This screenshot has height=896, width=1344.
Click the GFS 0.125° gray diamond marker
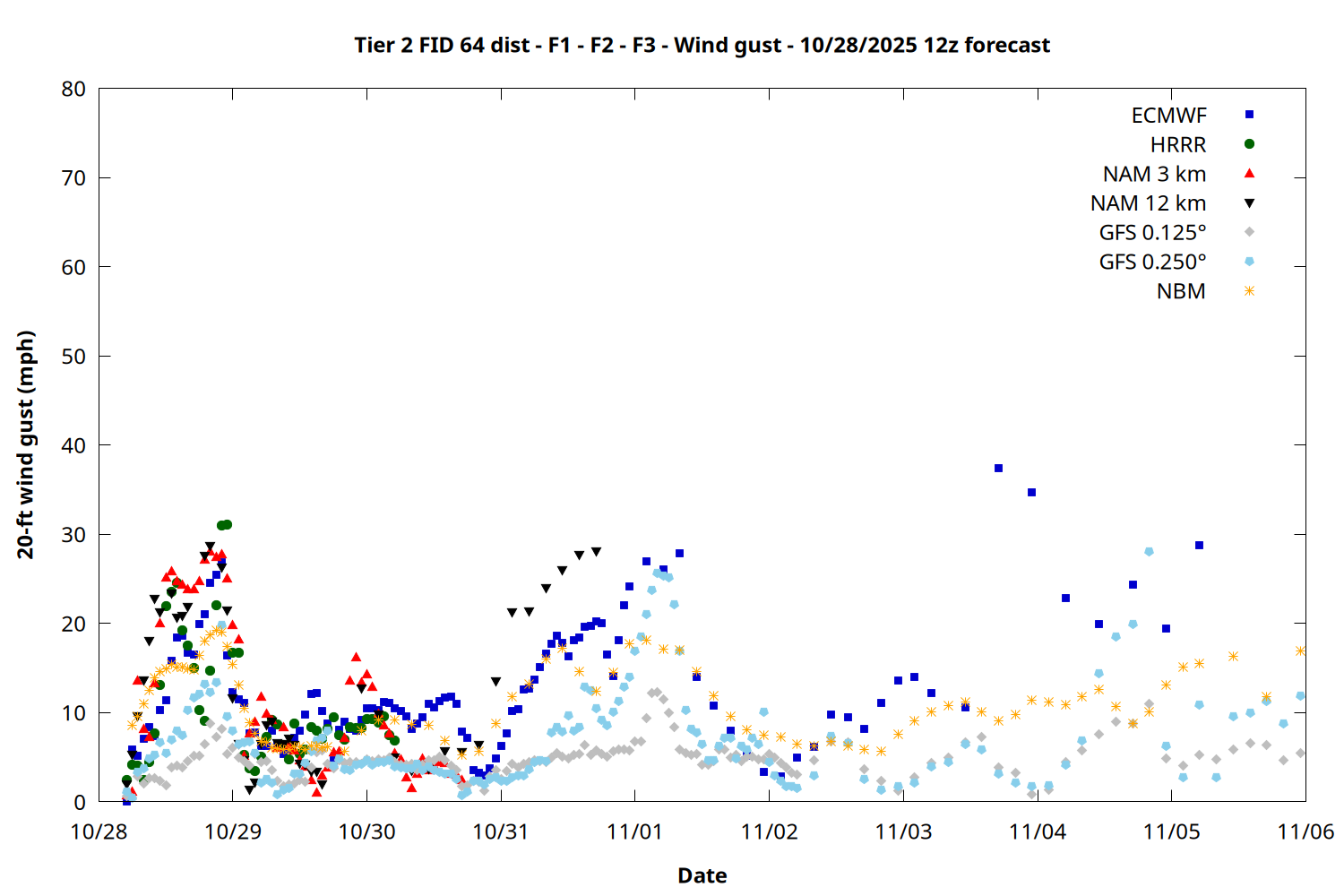click(1249, 232)
